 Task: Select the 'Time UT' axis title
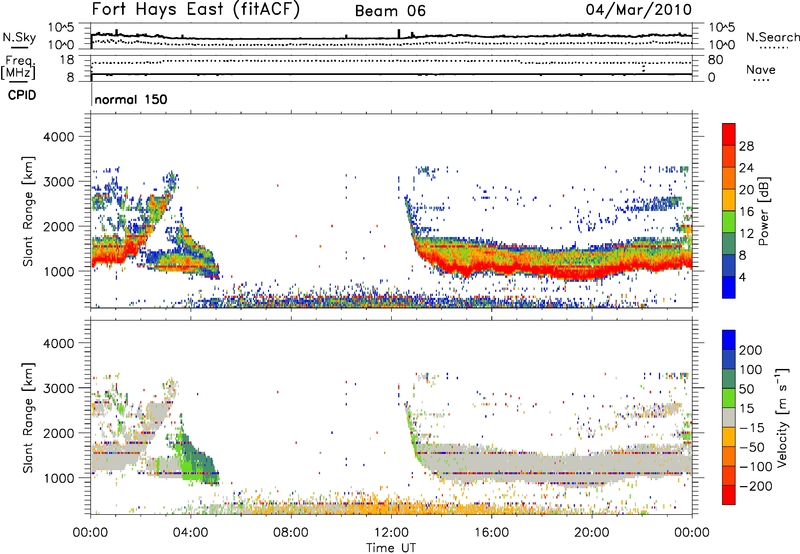coord(391,548)
